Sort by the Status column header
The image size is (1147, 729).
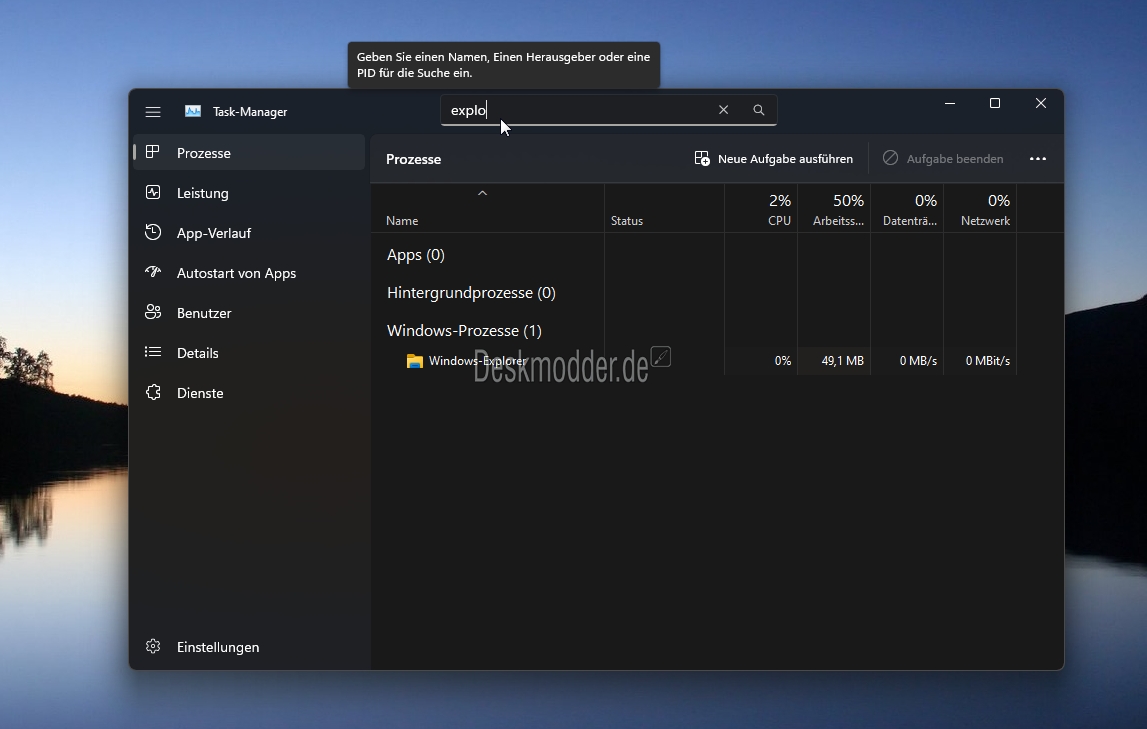click(x=664, y=208)
